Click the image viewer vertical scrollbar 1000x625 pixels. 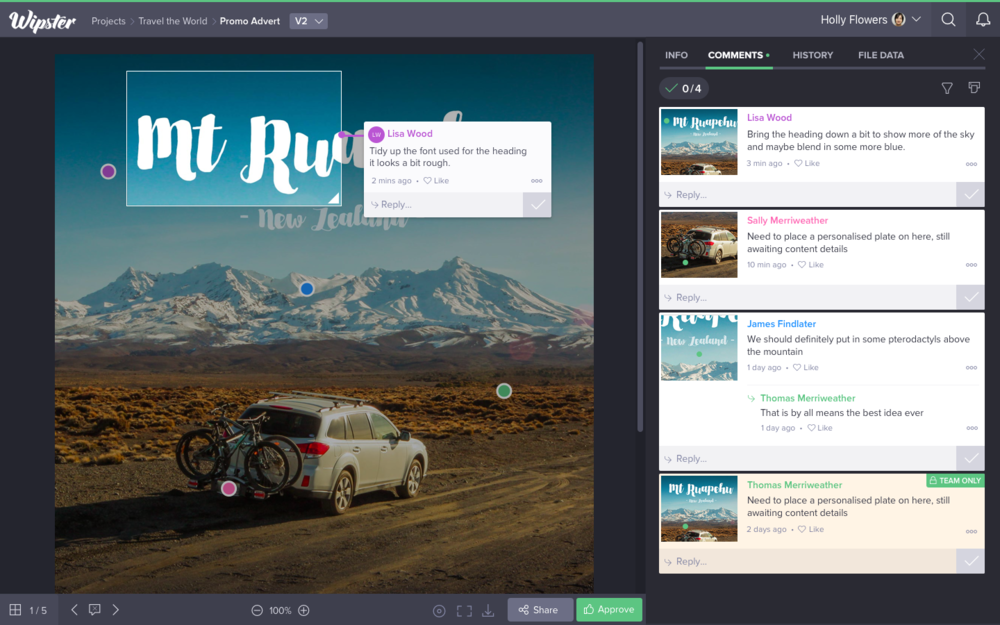point(640,237)
